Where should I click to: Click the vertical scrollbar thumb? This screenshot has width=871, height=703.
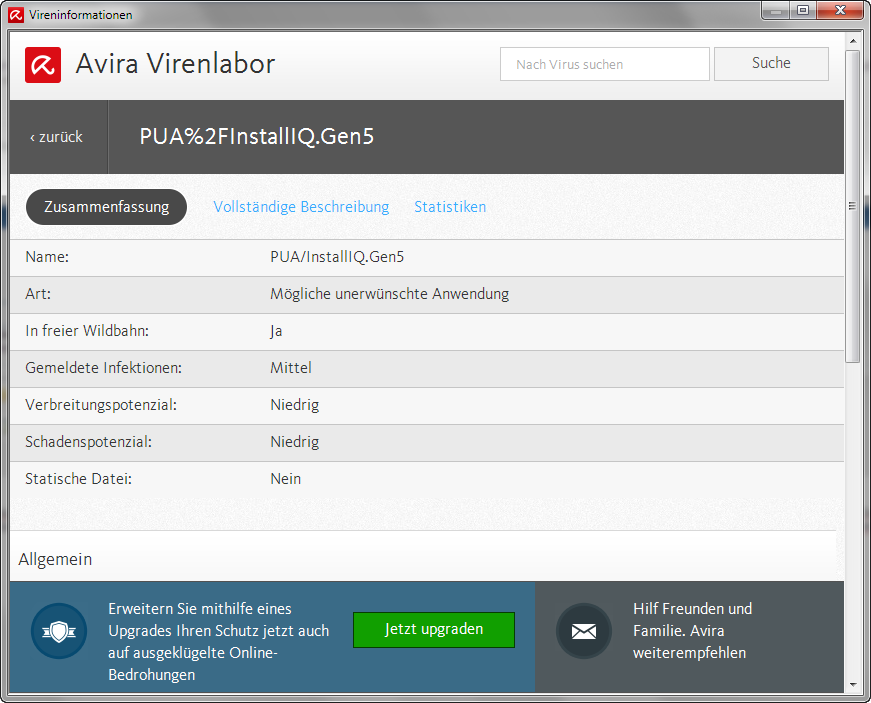[x=853, y=206]
